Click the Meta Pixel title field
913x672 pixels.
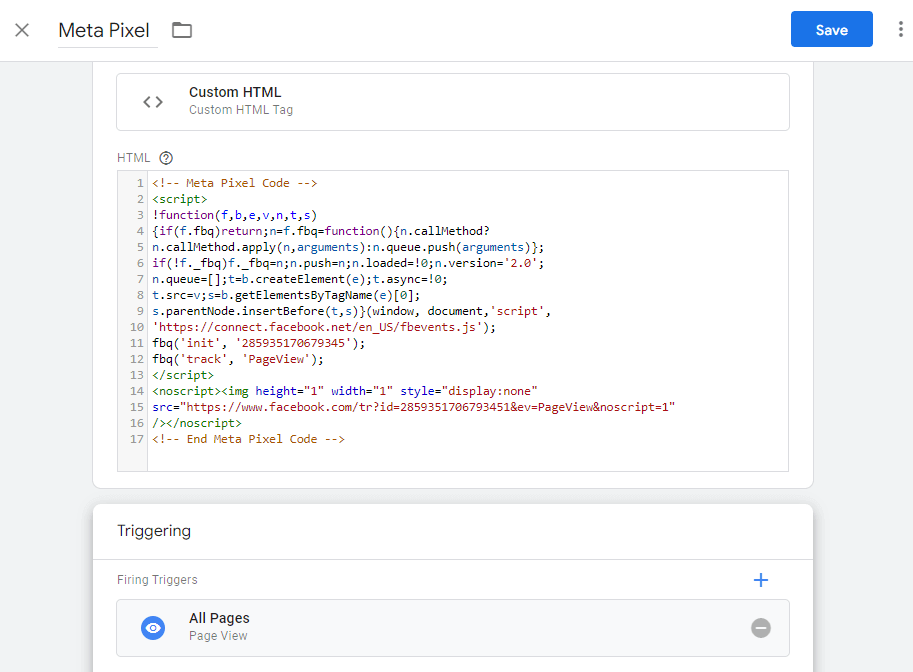click(x=106, y=30)
